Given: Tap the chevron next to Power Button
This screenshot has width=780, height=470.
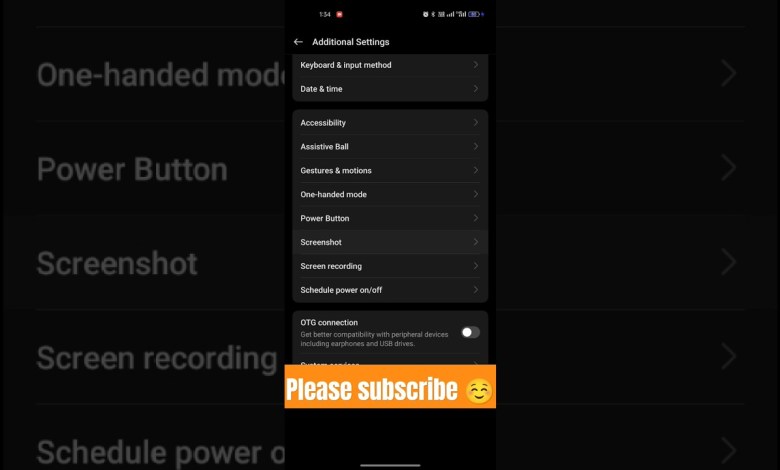Looking at the screenshot, I should 476,218.
